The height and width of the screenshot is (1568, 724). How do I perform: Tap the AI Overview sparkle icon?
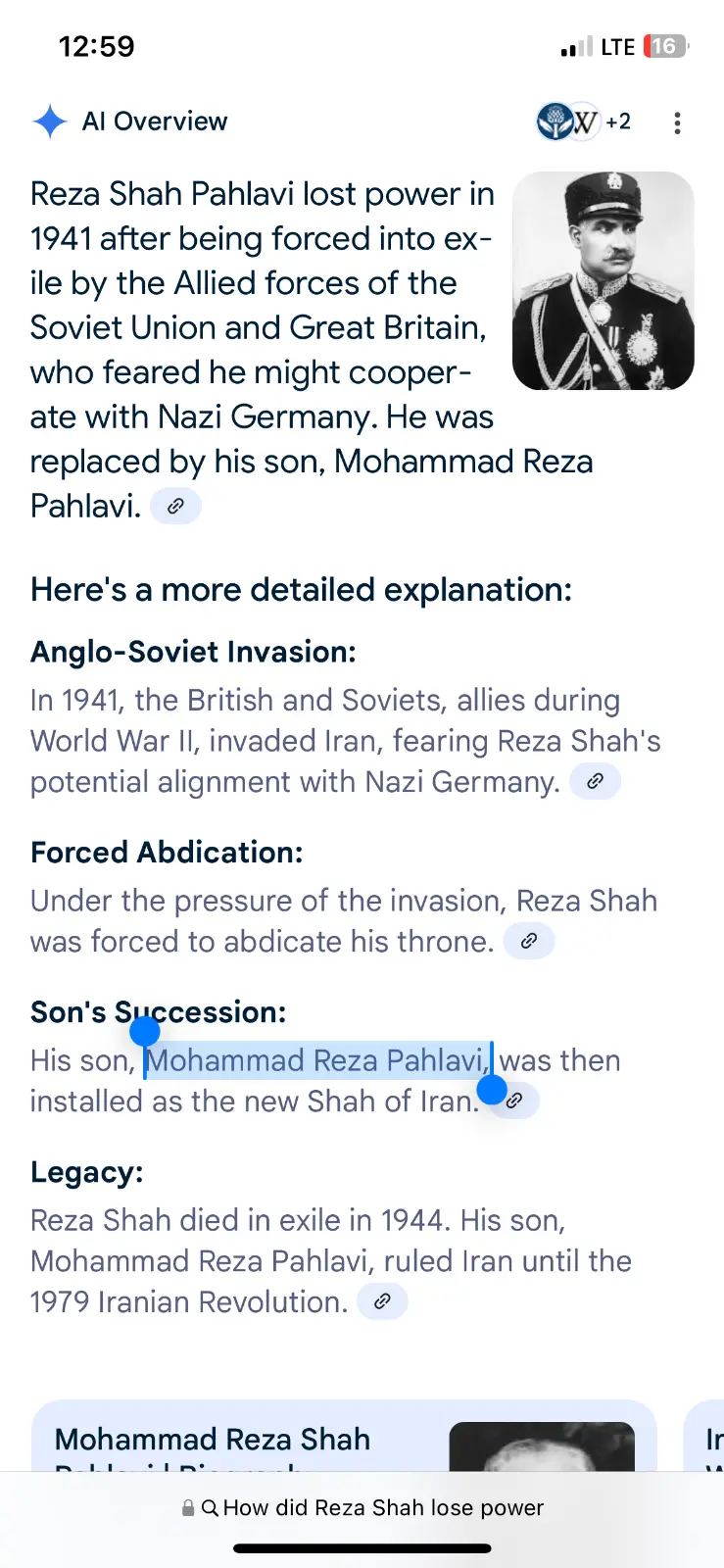pyautogui.click(x=50, y=122)
